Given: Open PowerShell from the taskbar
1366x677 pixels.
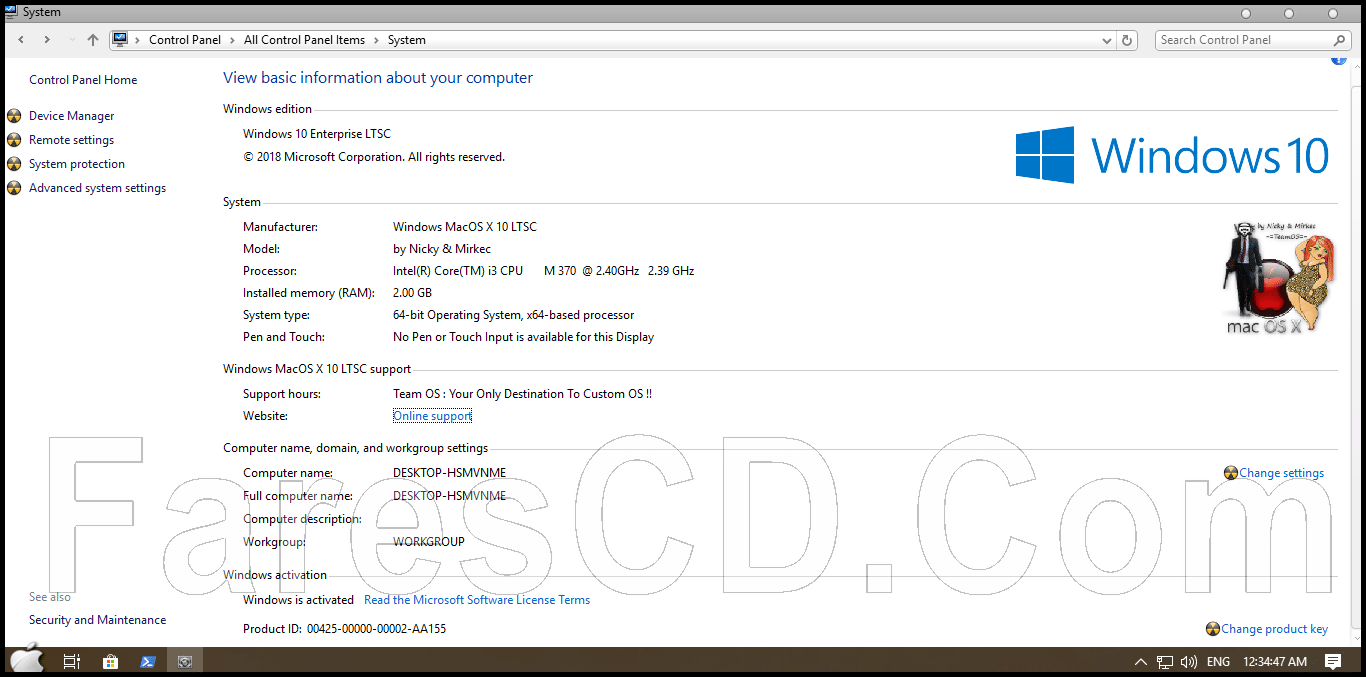Looking at the screenshot, I should point(147,661).
